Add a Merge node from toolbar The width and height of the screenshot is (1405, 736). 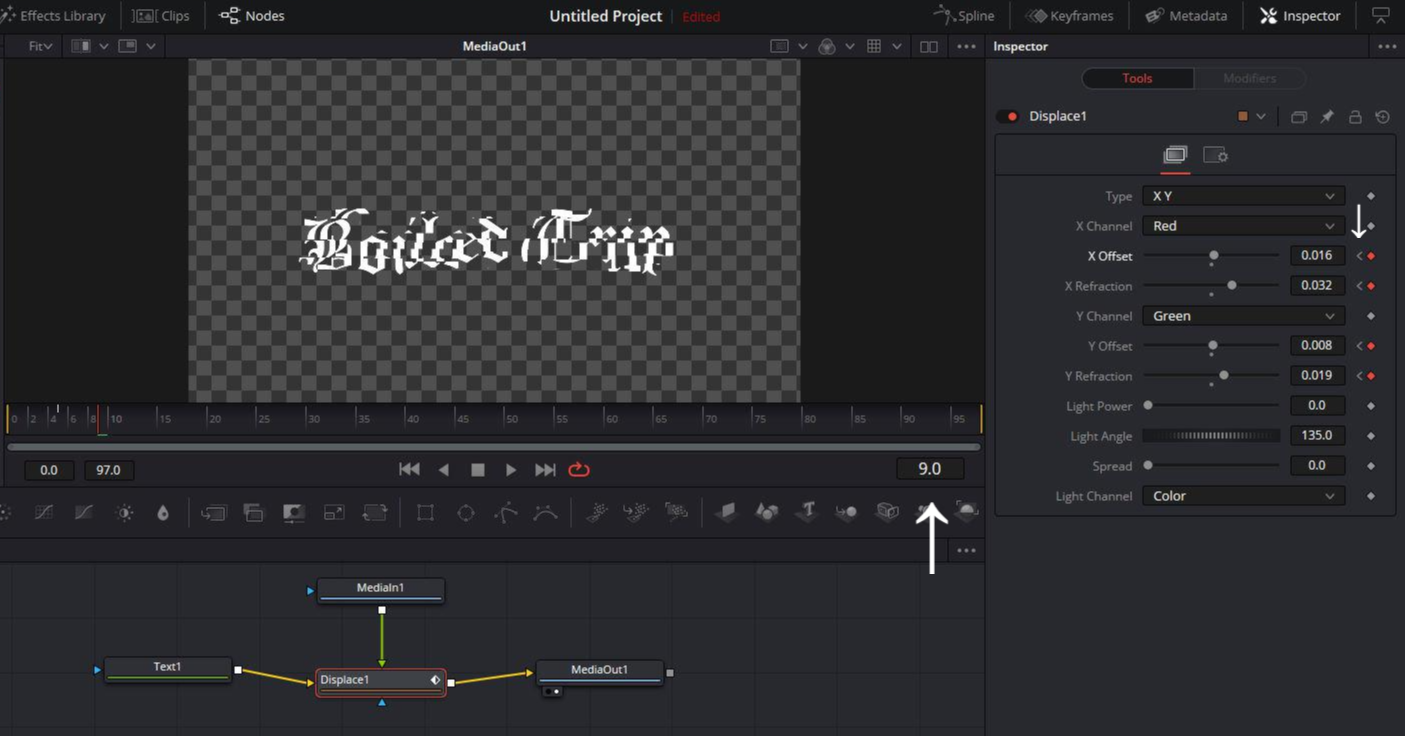(x=213, y=512)
